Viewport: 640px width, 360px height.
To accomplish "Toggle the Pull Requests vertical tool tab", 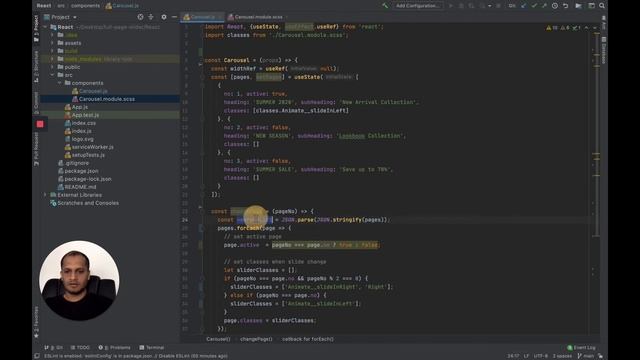I will click(x=36, y=149).
